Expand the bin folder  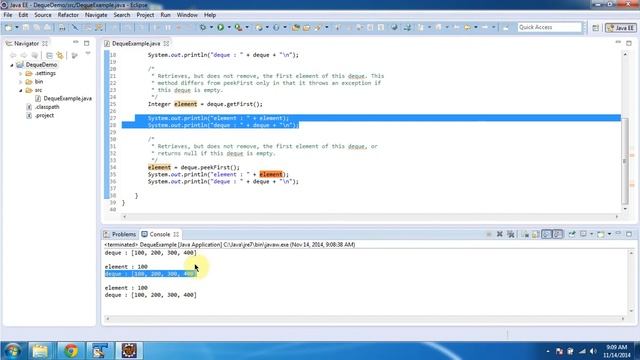[20, 82]
